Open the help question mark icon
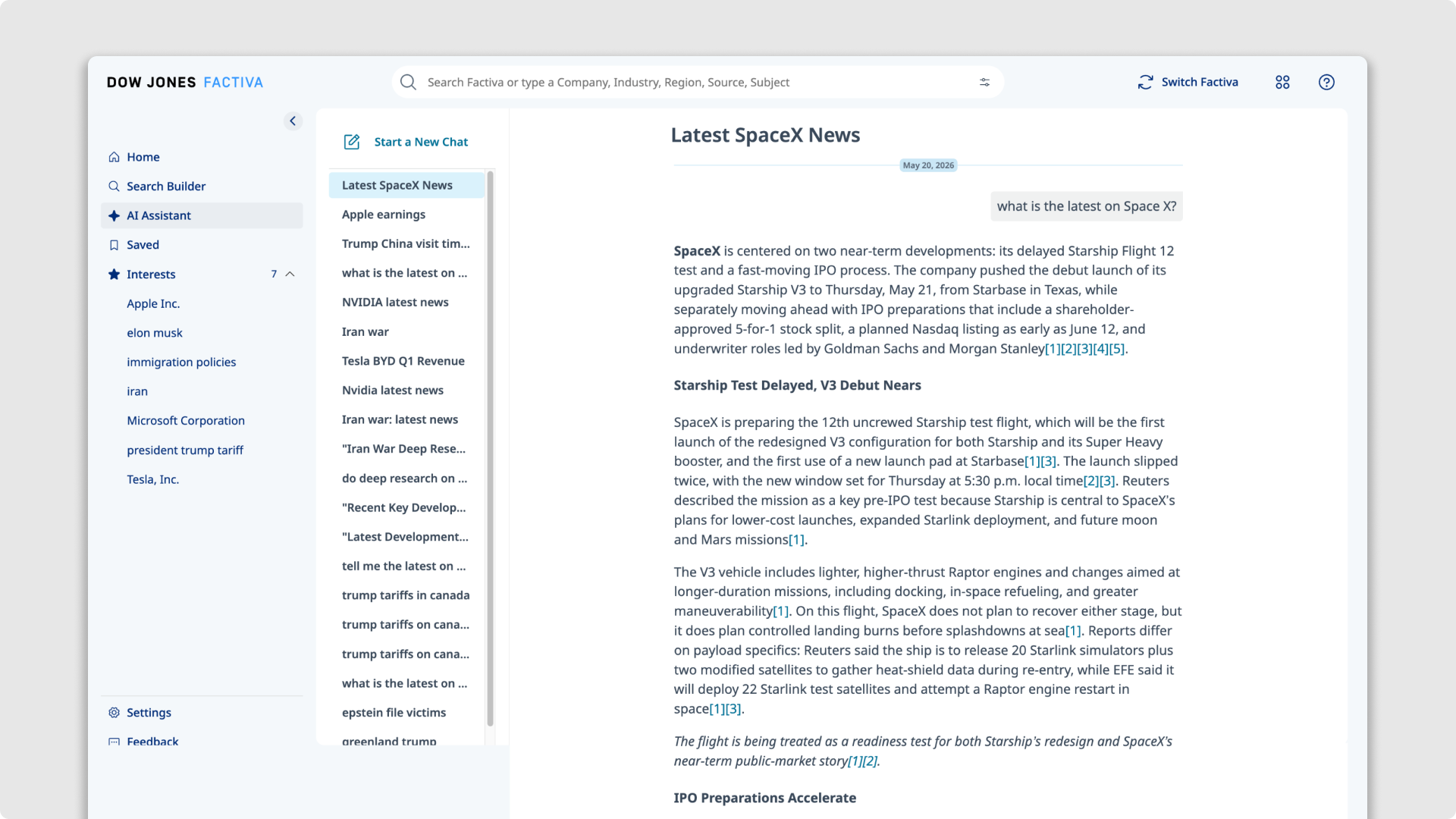 click(x=1326, y=82)
